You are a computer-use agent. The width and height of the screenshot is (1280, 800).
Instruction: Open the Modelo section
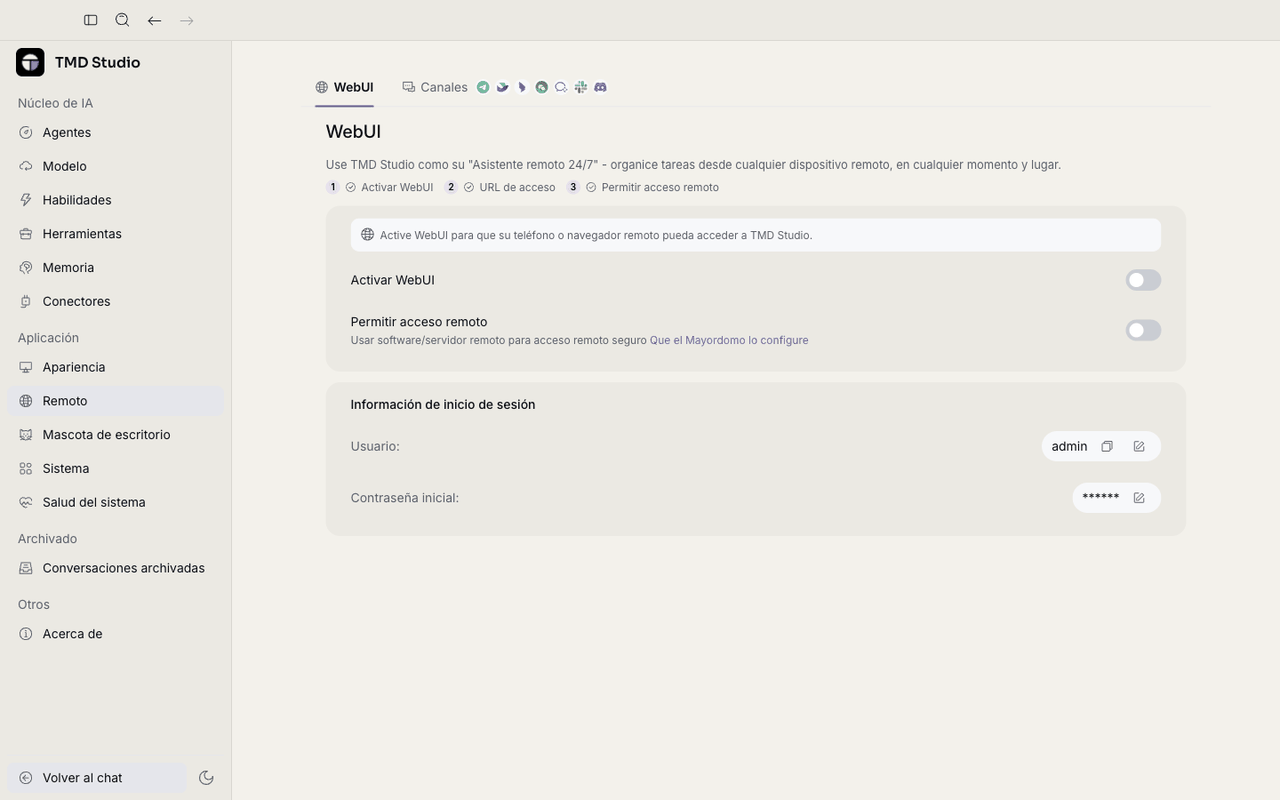pos(116,166)
